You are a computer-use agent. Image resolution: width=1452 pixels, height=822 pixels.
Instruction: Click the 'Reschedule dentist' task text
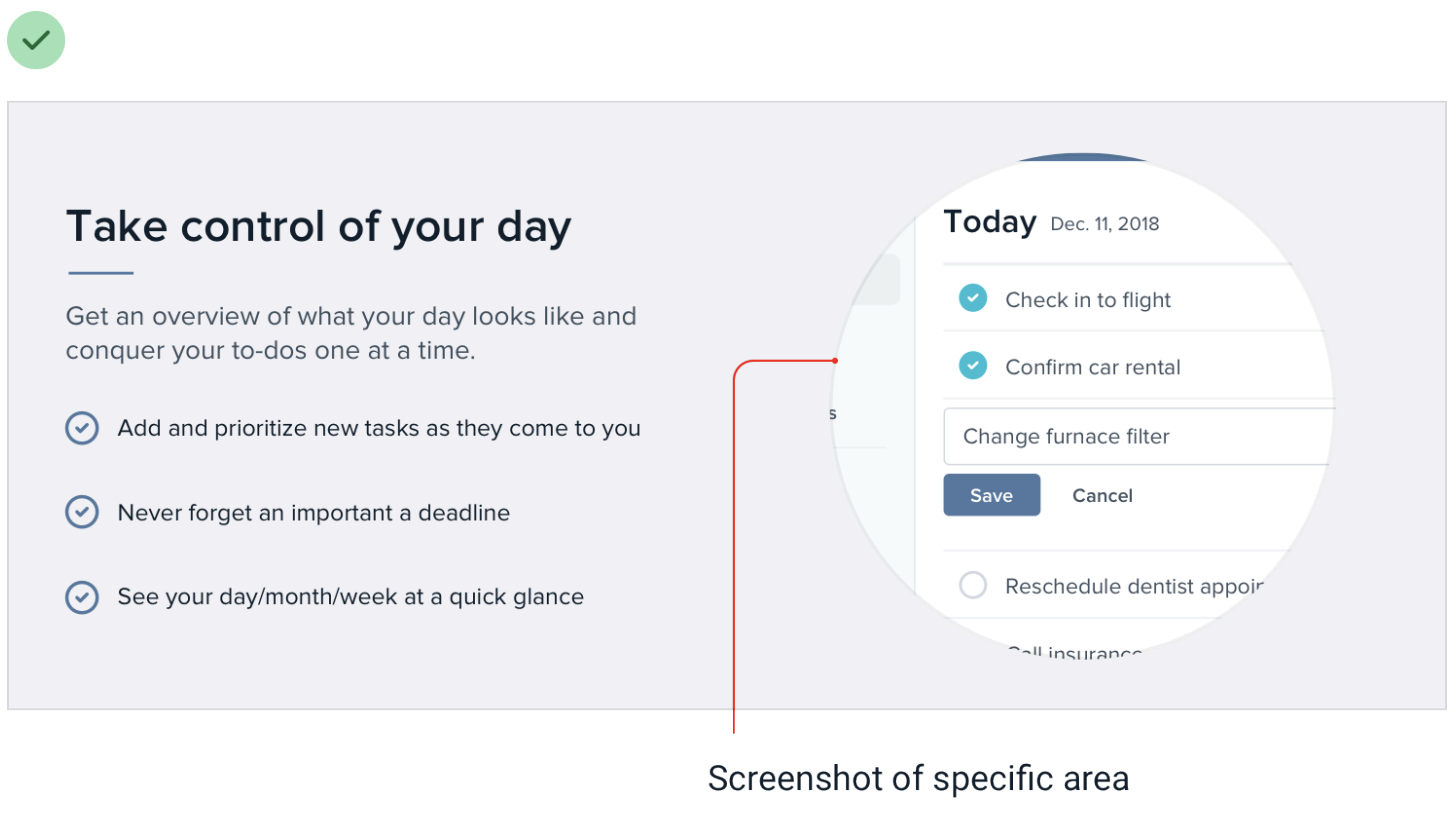point(1133,586)
